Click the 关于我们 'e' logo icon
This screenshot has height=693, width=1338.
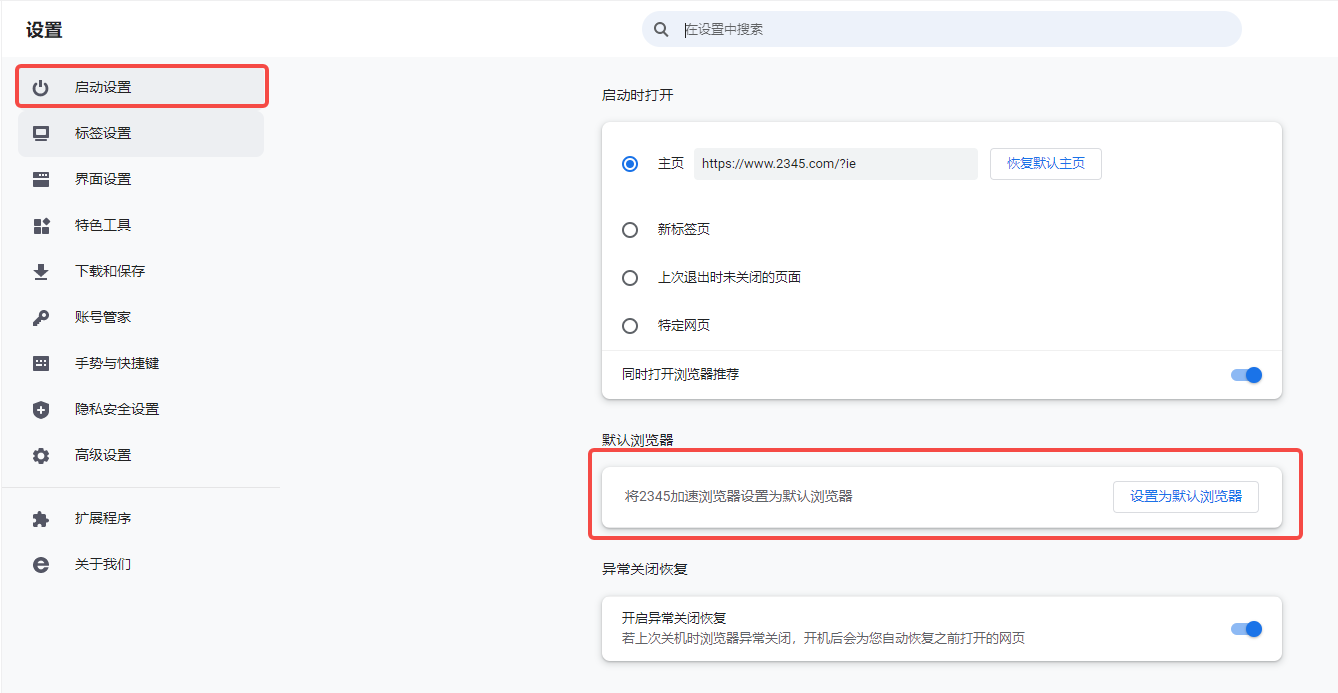(x=40, y=564)
